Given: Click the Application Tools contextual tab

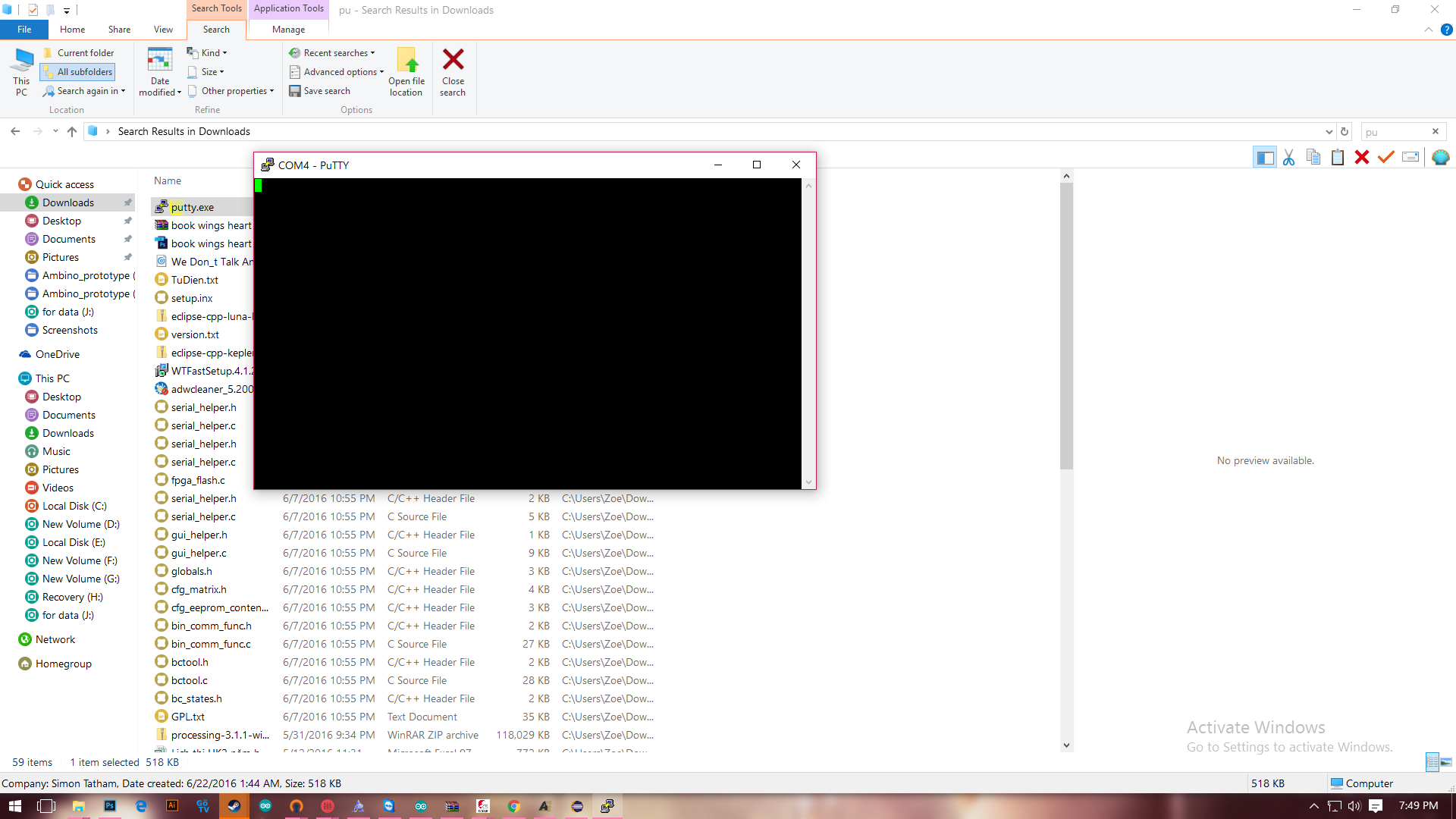Looking at the screenshot, I should pyautogui.click(x=288, y=9).
